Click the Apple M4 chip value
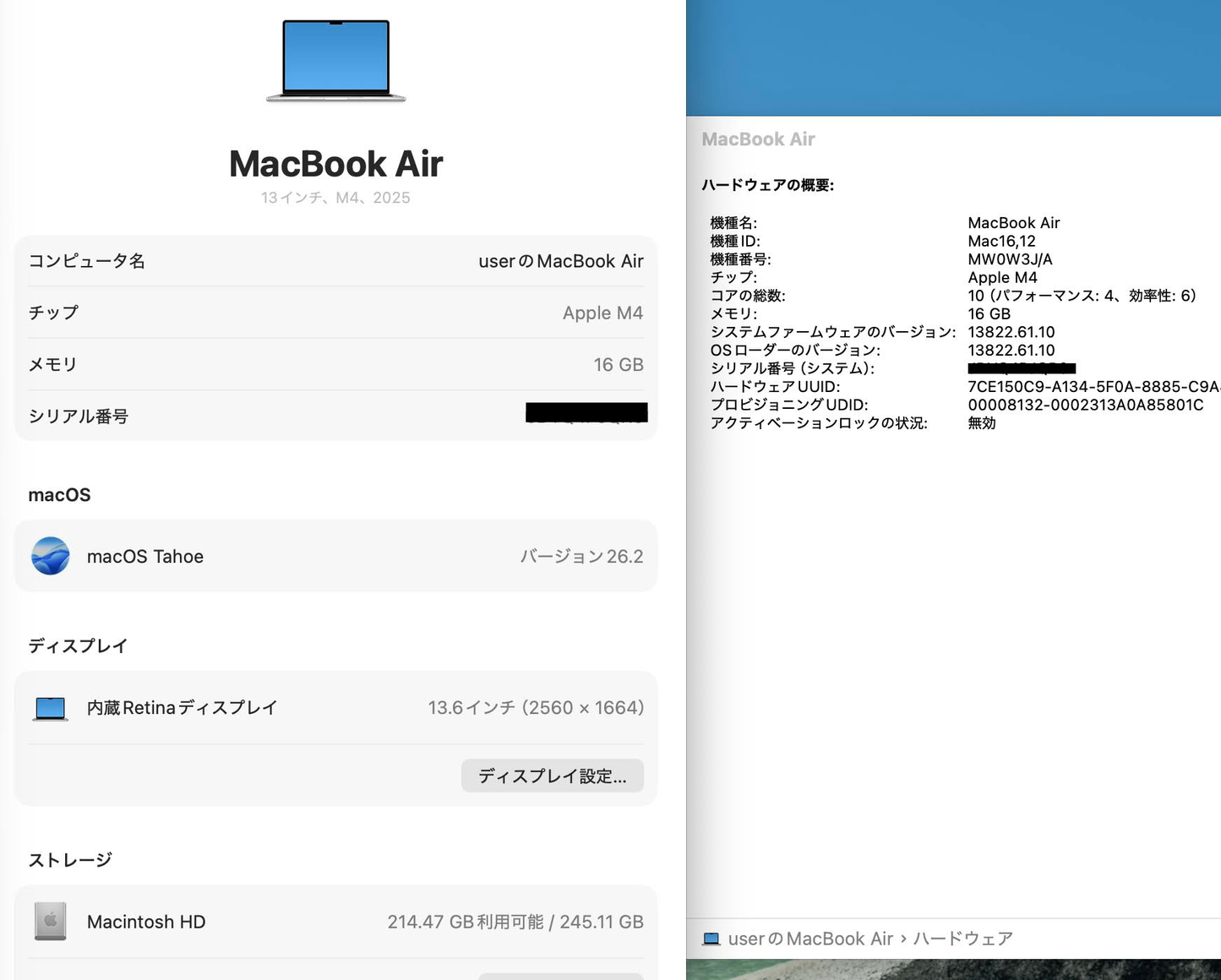Viewport: 1221px width, 980px height. click(603, 313)
